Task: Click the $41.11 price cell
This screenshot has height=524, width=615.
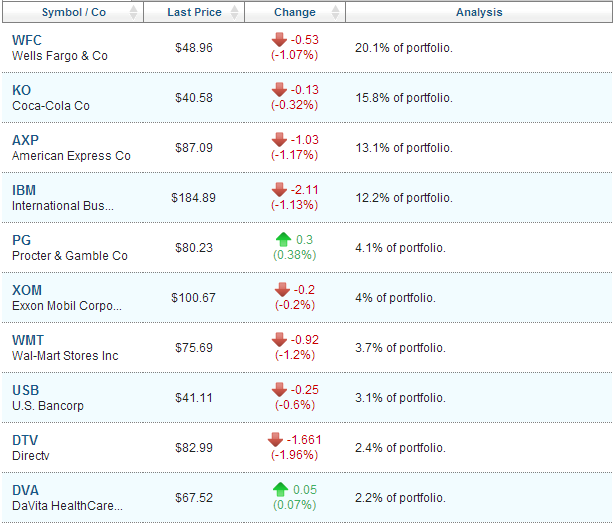Action: click(x=194, y=398)
